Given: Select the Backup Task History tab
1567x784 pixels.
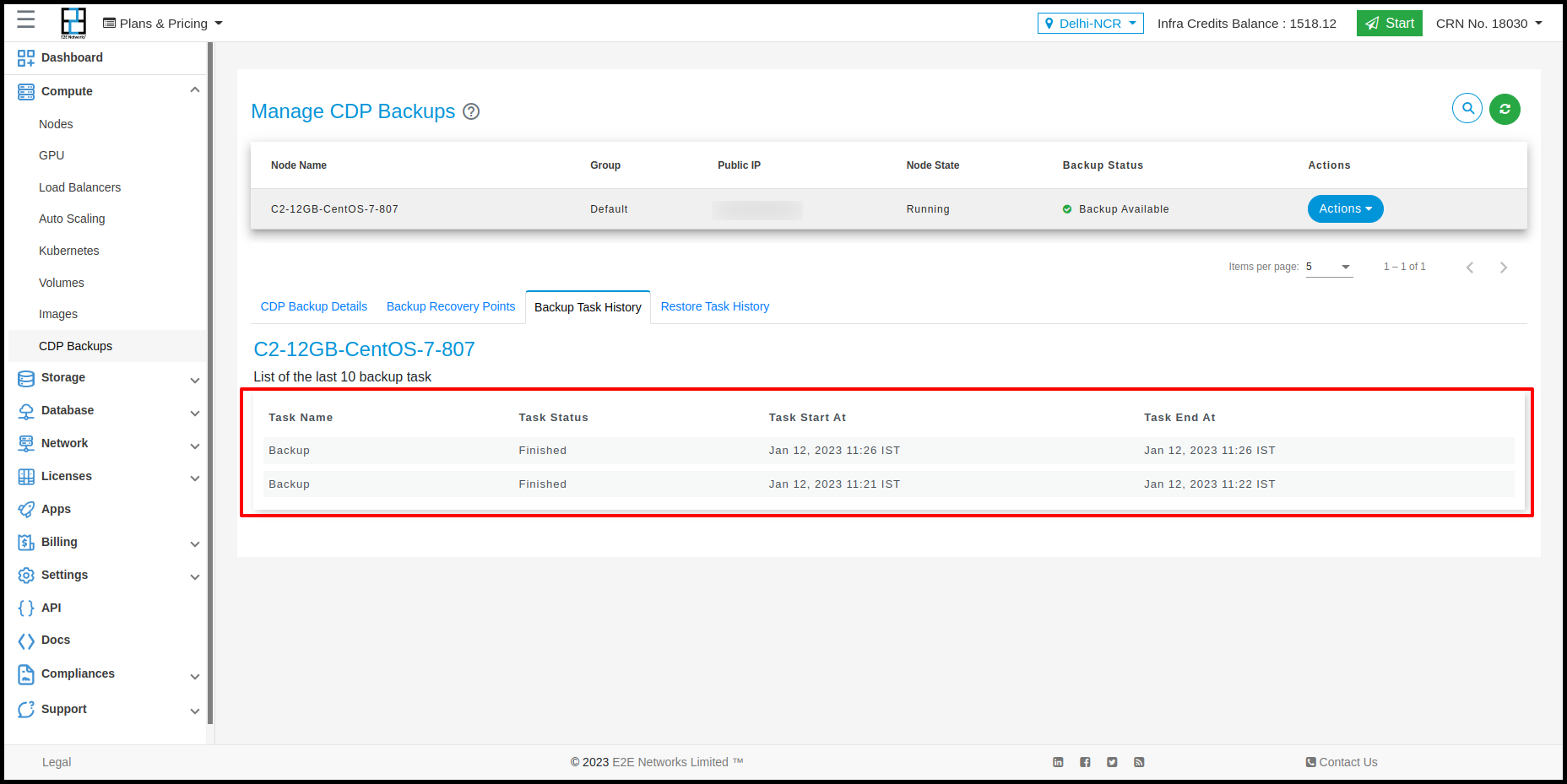Looking at the screenshot, I should click(588, 307).
